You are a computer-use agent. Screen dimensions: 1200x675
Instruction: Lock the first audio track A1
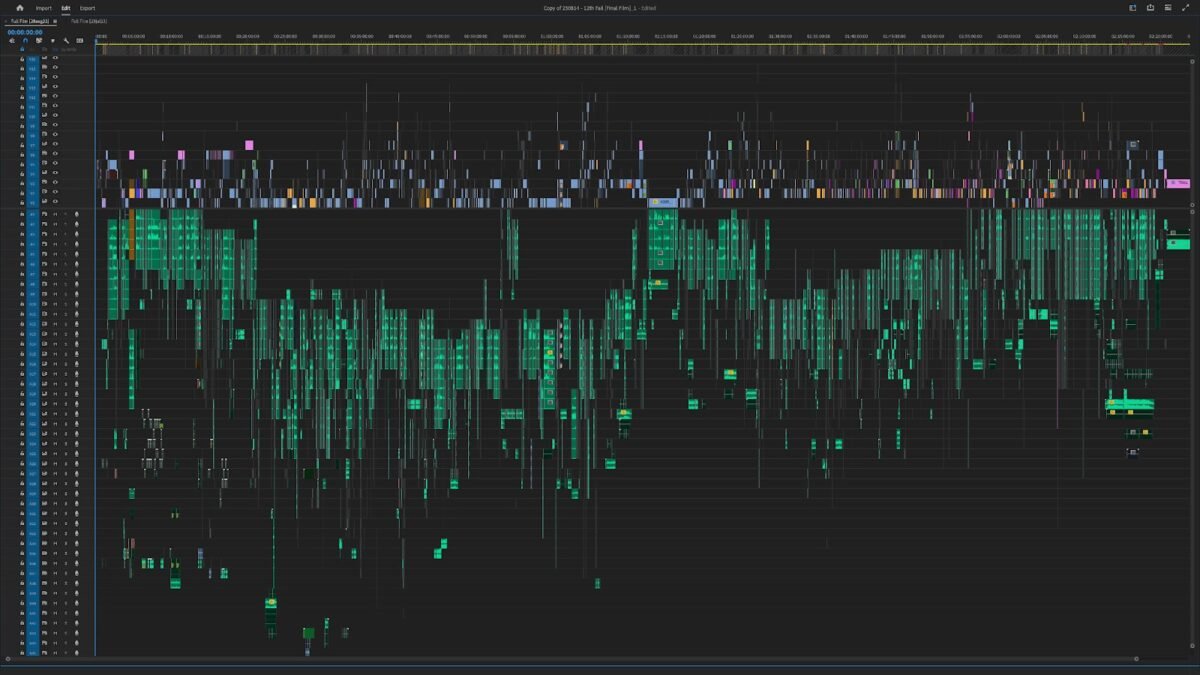(22, 215)
